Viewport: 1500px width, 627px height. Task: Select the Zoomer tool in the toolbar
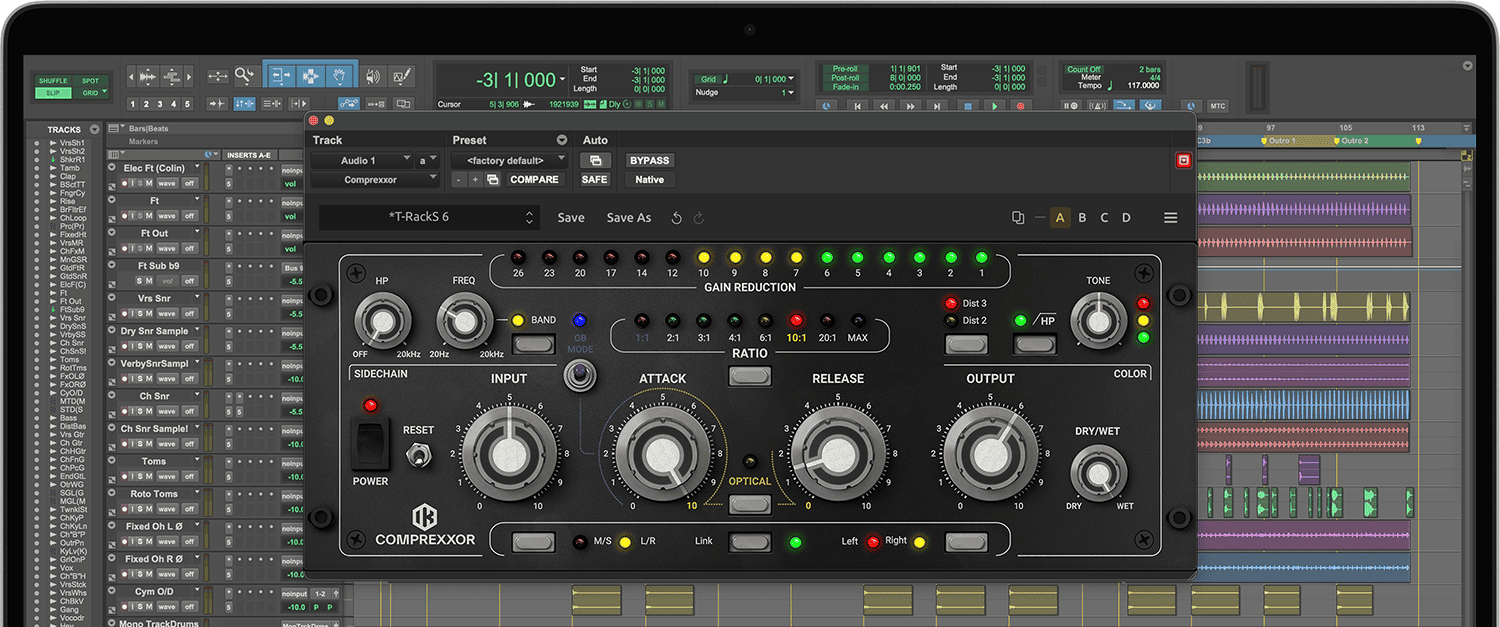[244, 76]
